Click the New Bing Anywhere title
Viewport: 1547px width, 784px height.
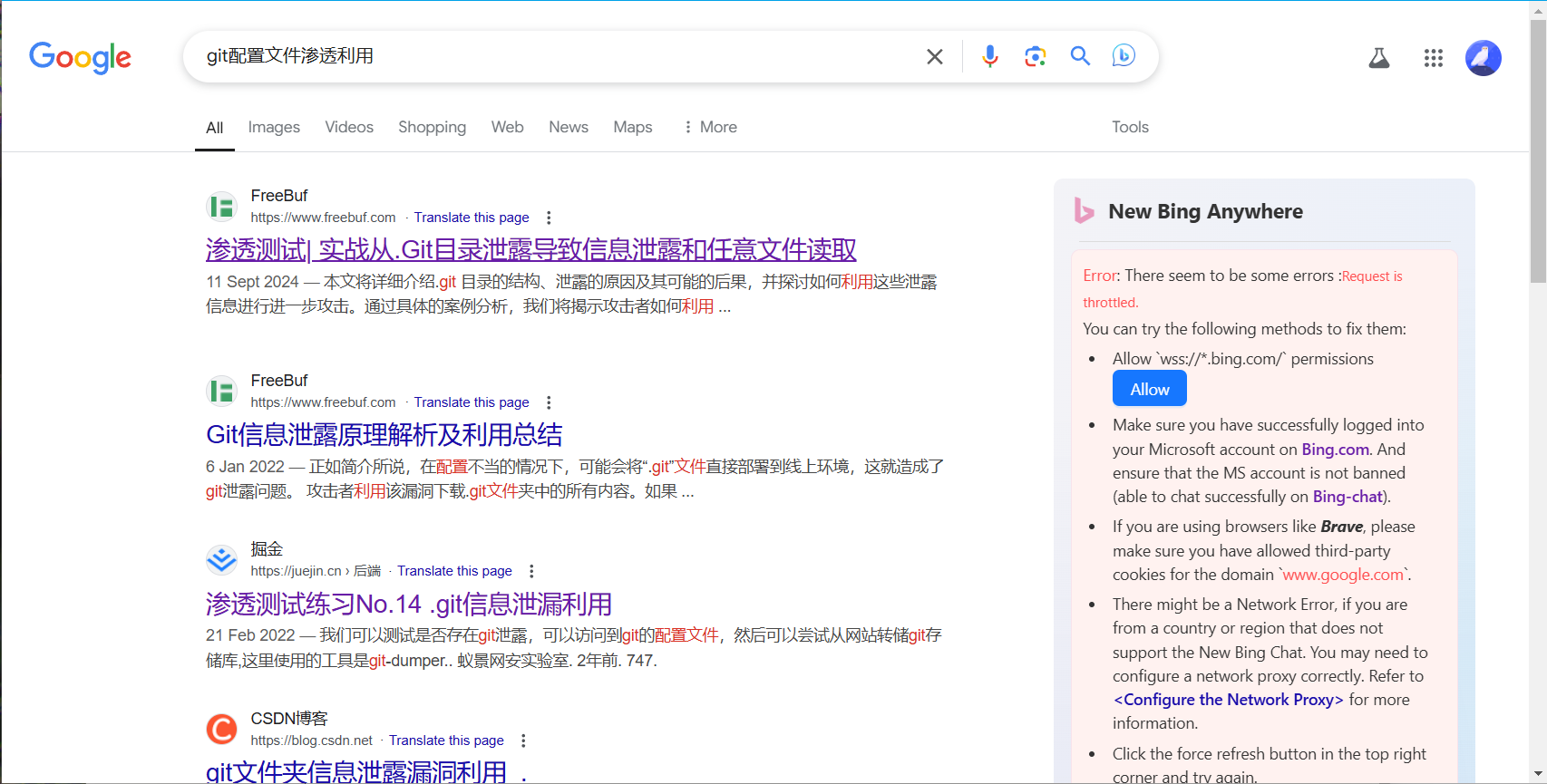[1205, 211]
